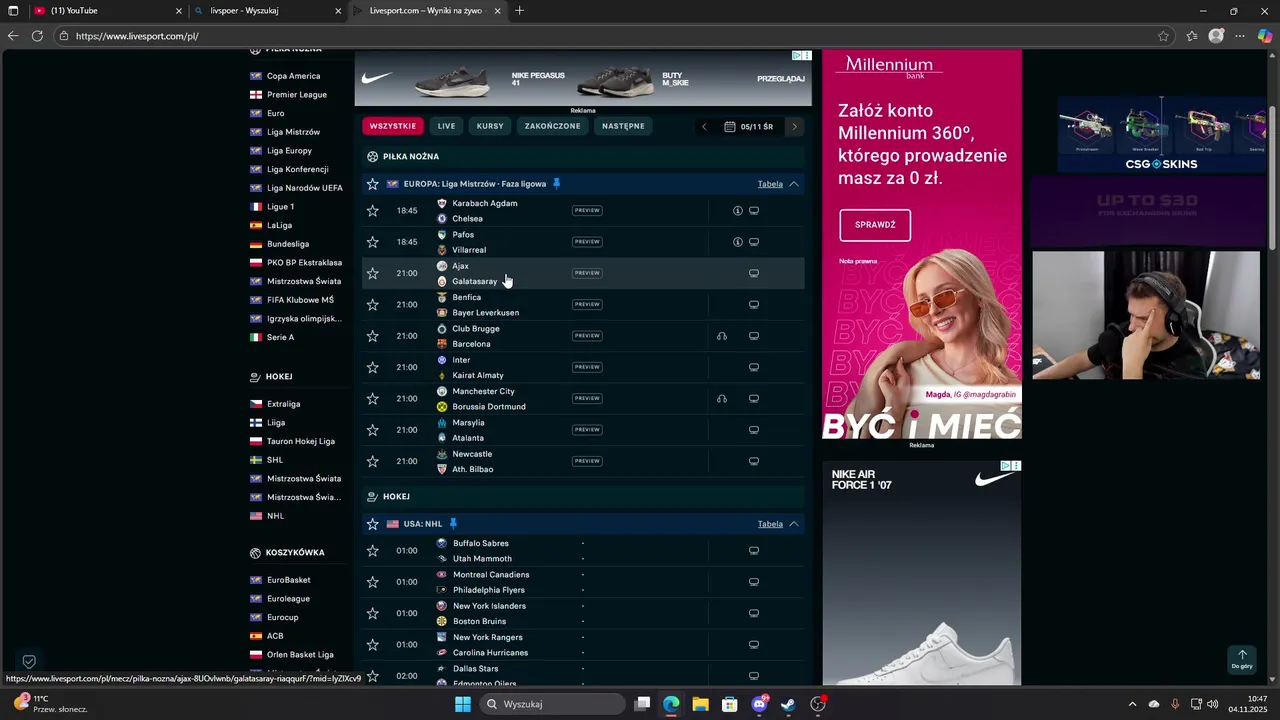Favorite the Club Brugge vs Barcelona match star
The width and height of the screenshot is (1280, 720).
click(373, 336)
